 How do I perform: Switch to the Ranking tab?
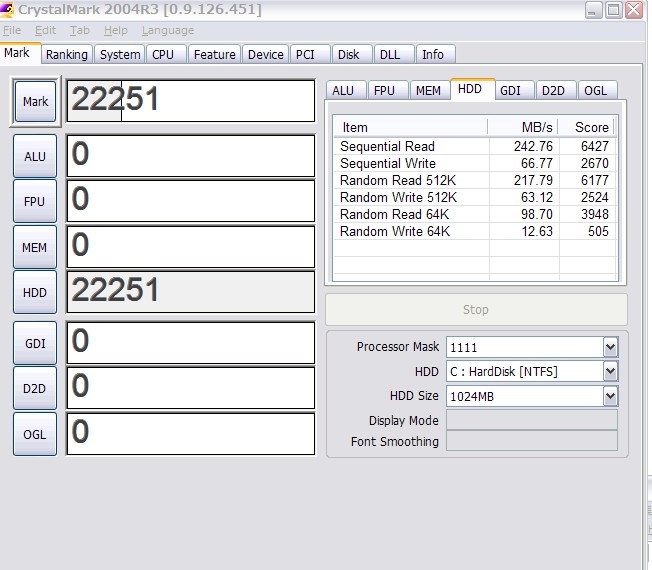coord(67,55)
